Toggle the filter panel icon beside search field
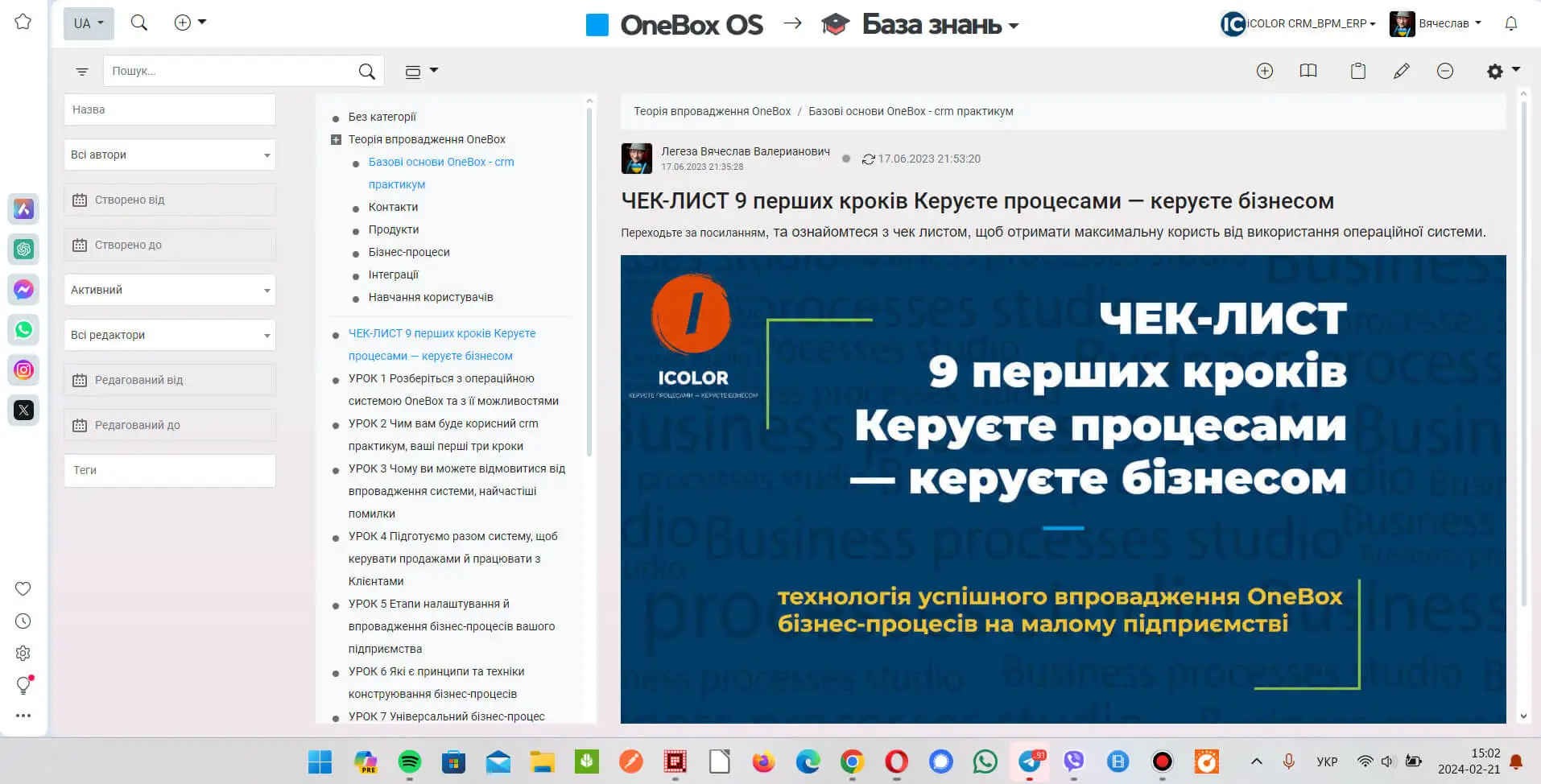This screenshot has width=1541, height=784. tap(81, 72)
